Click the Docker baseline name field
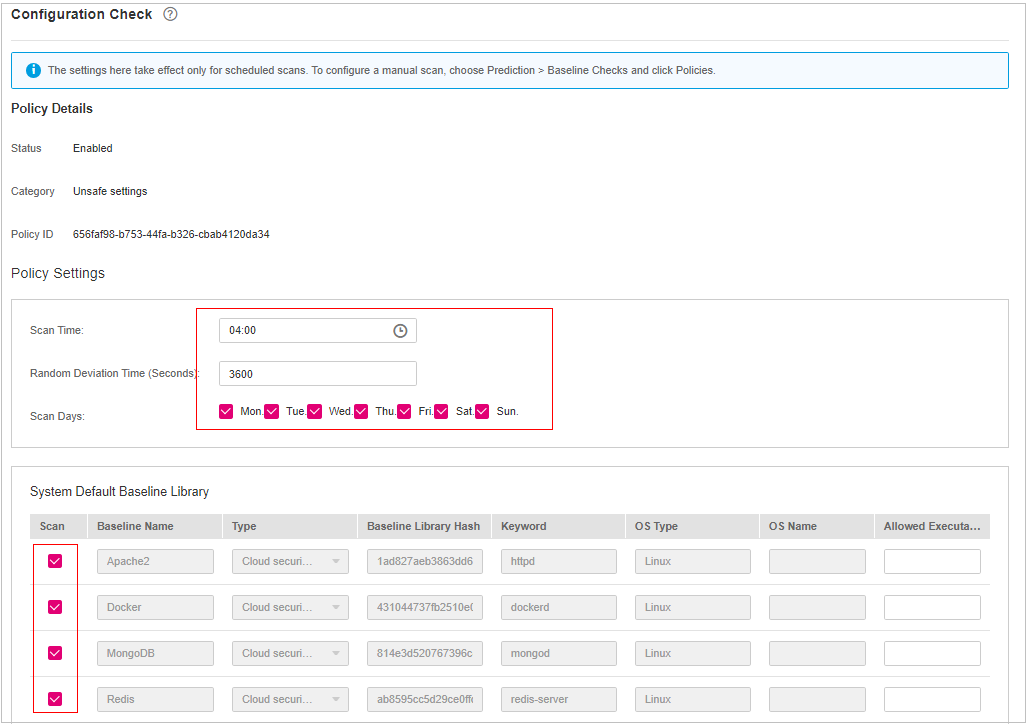Screen dimensions: 1028x724 pyautogui.click(x=155, y=607)
